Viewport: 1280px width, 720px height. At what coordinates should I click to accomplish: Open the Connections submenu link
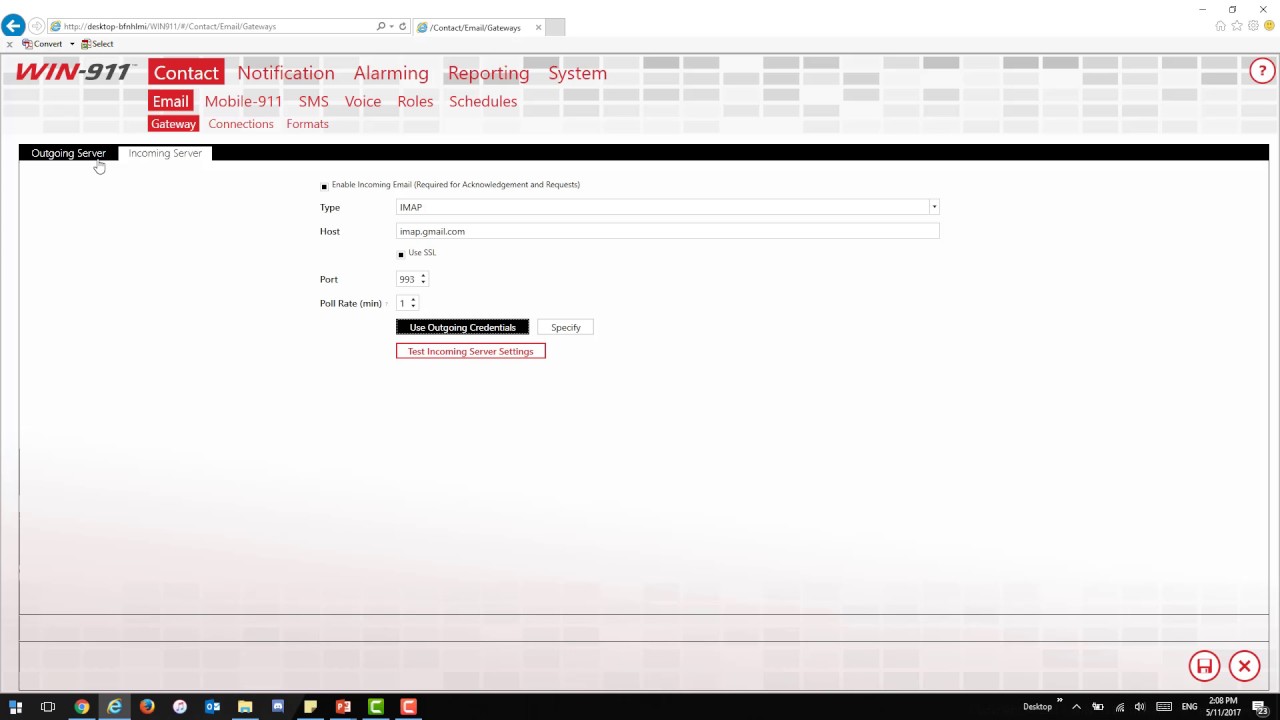click(240, 124)
